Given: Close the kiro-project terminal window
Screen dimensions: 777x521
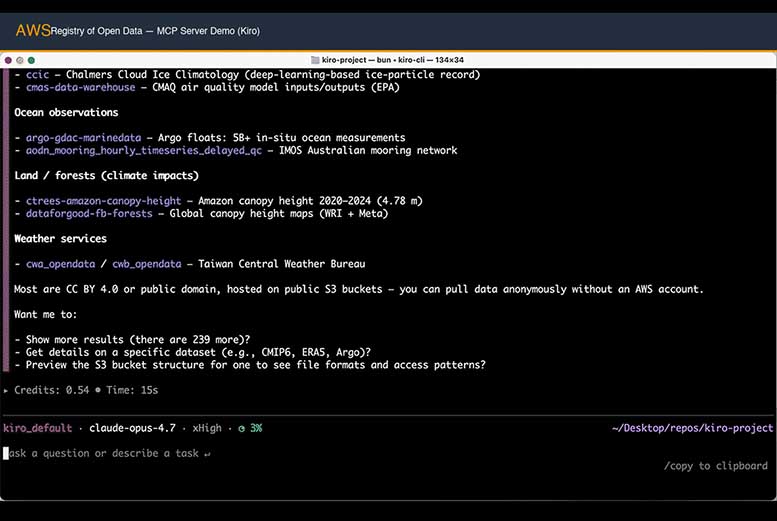Looking at the screenshot, I should click(8, 60).
